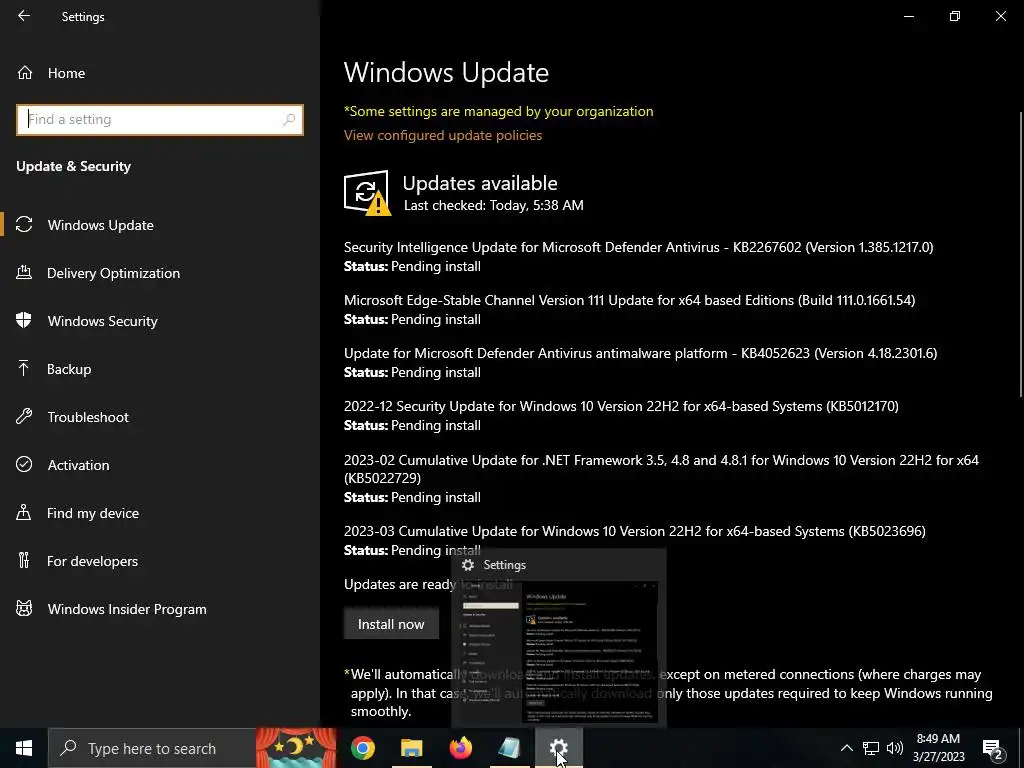Open the Troubleshoot page
This screenshot has width=1024, height=768.
[x=88, y=417]
